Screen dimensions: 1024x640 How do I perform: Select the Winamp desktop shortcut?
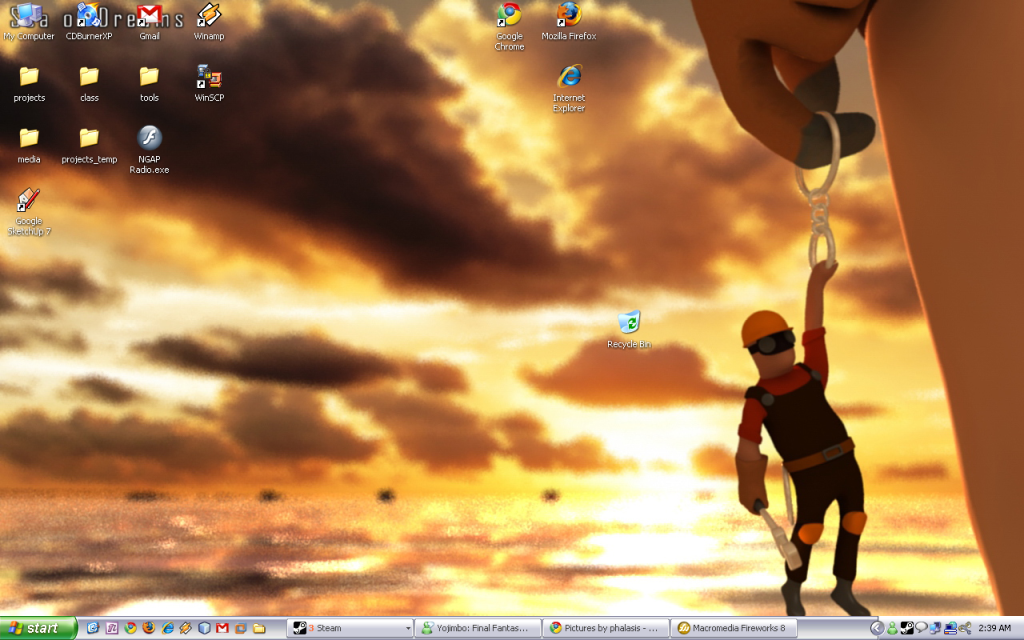pyautogui.click(x=209, y=22)
